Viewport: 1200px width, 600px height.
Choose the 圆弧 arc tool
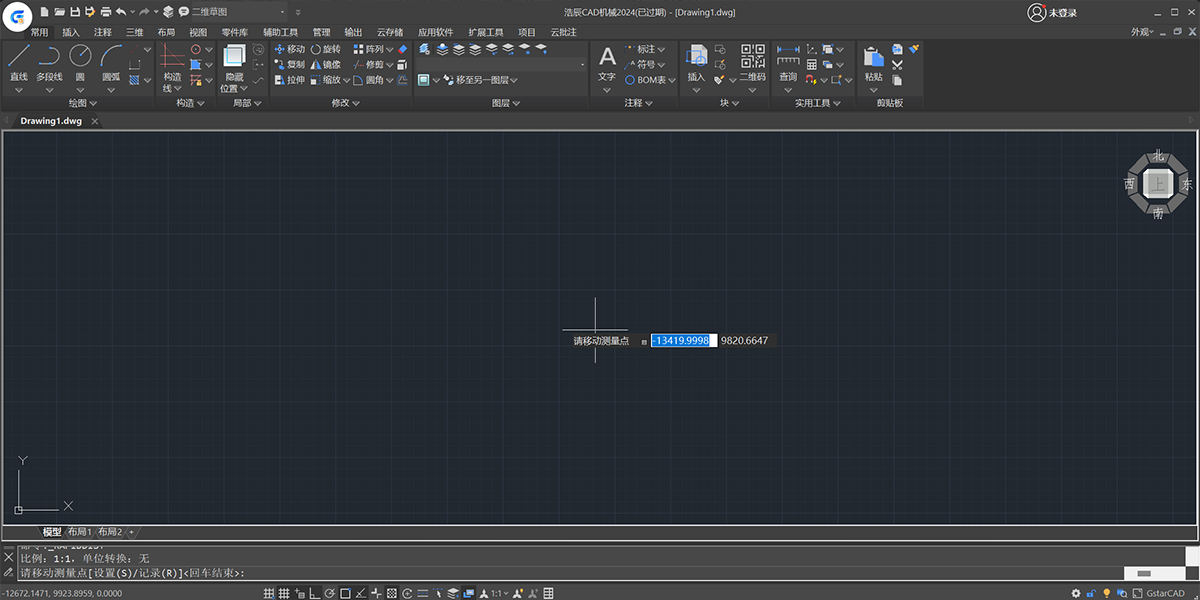click(x=110, y=57)
